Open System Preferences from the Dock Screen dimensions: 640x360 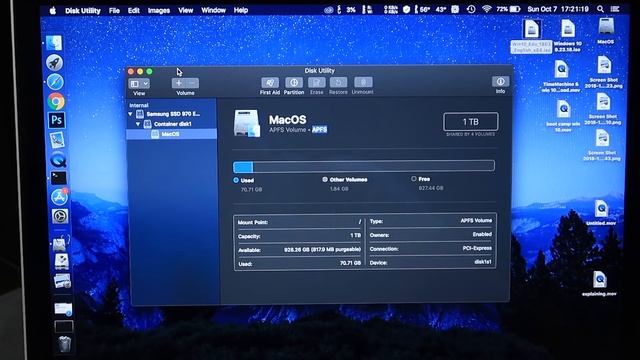[60, 216]
